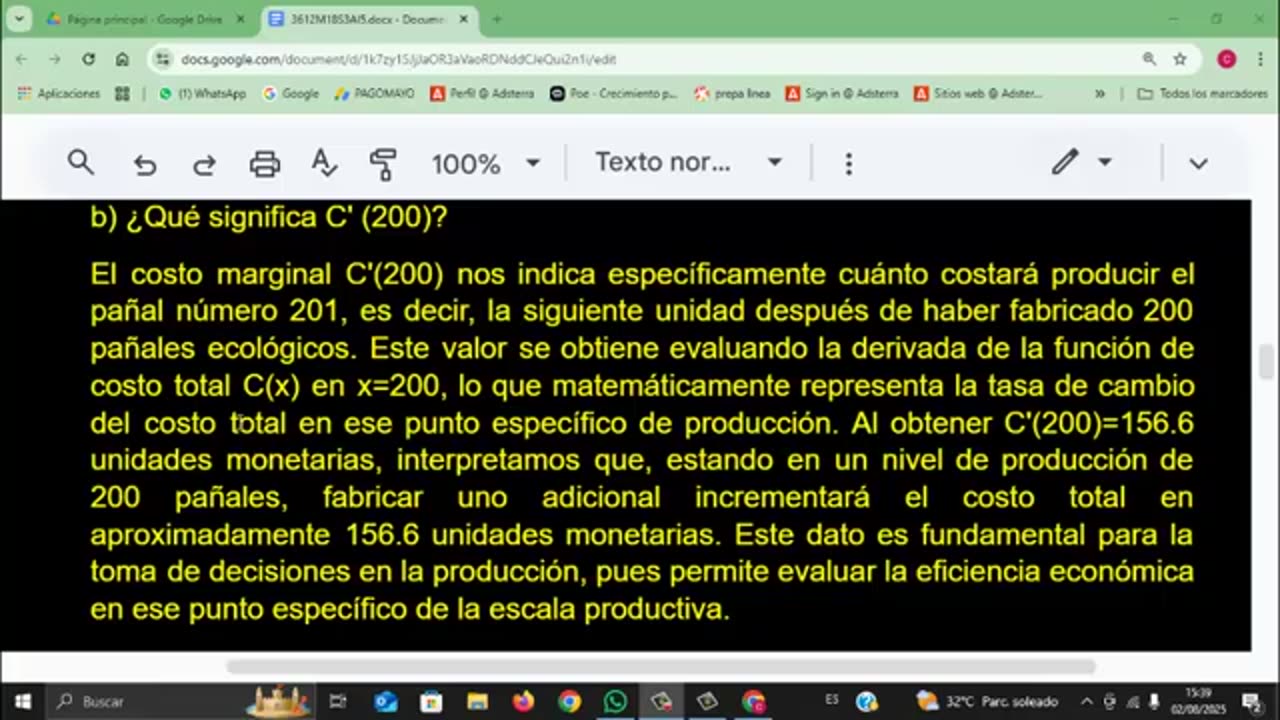Open the Sitios web @ Adsterra bookmark
Image resolution: width=1280 pixels, height=720 pixels.
coord(978,93)
